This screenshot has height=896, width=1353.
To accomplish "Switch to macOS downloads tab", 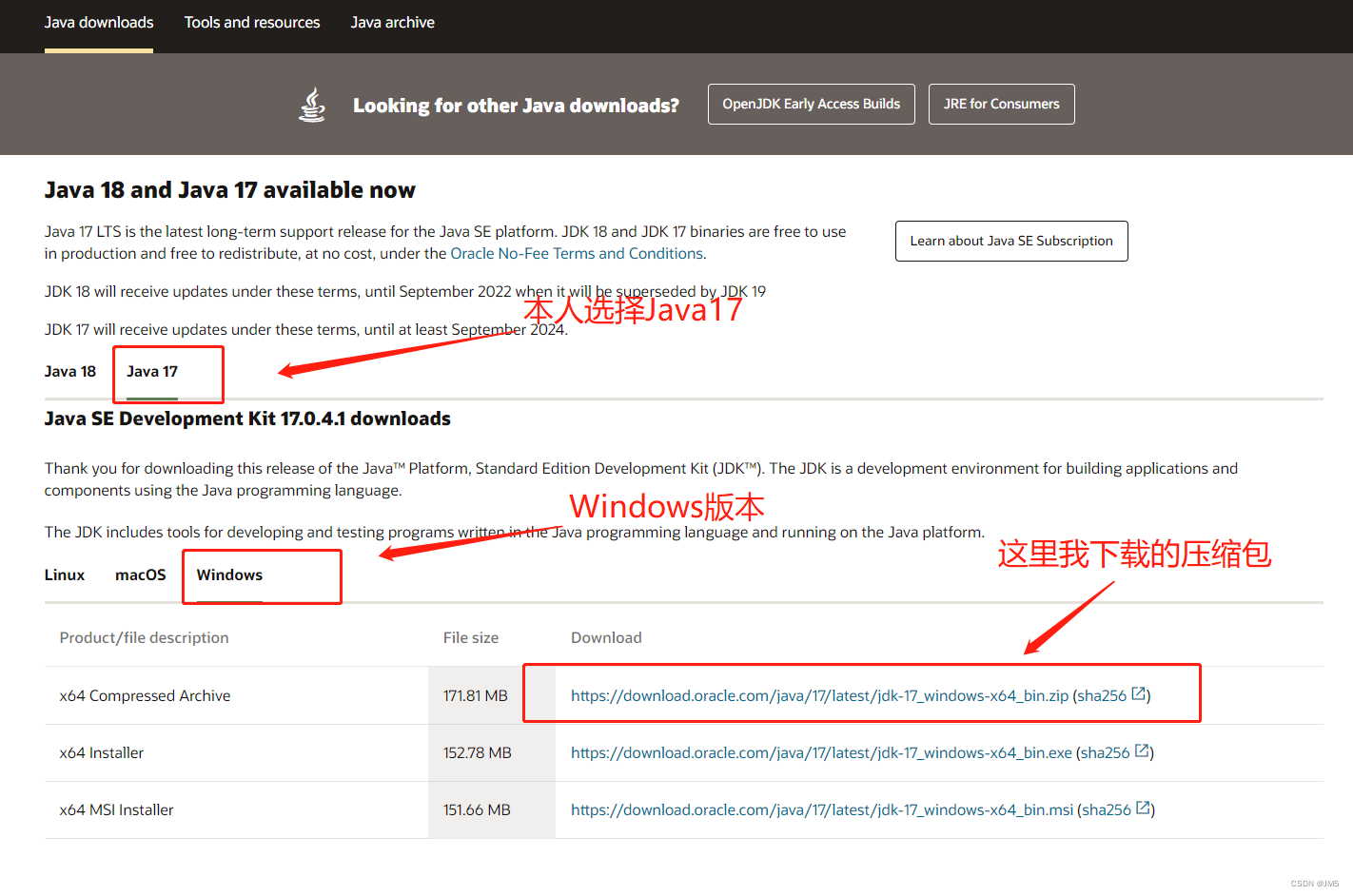I will (x=141, y=575).
